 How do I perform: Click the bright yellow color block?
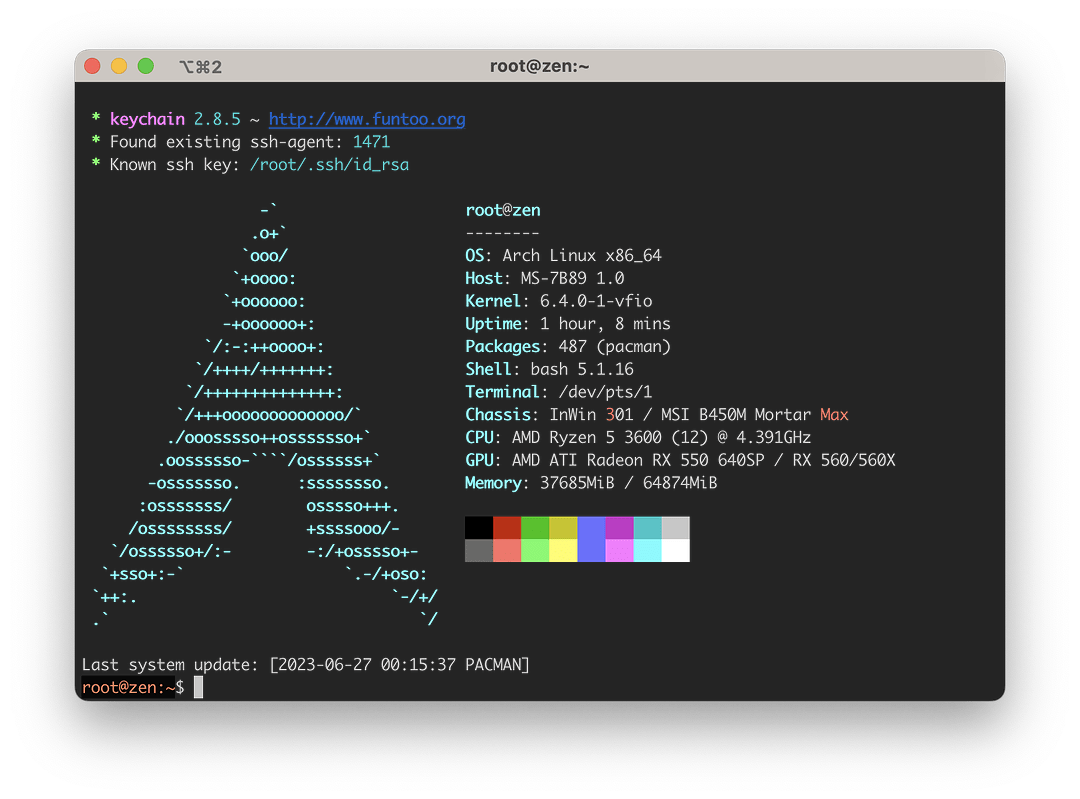[563, 550]
